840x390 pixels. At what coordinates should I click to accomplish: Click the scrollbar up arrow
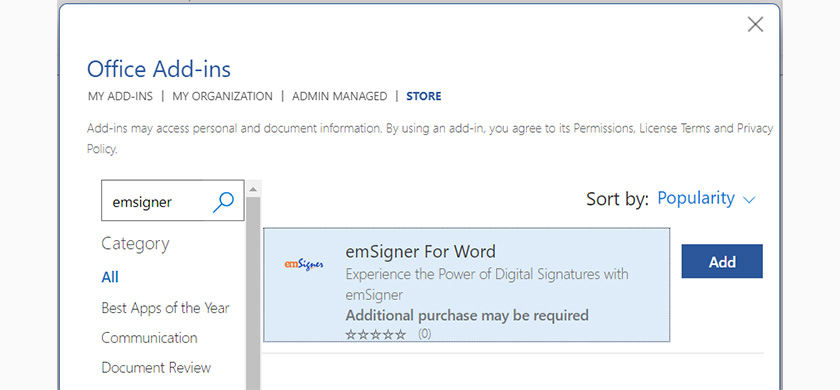point(253,189)
